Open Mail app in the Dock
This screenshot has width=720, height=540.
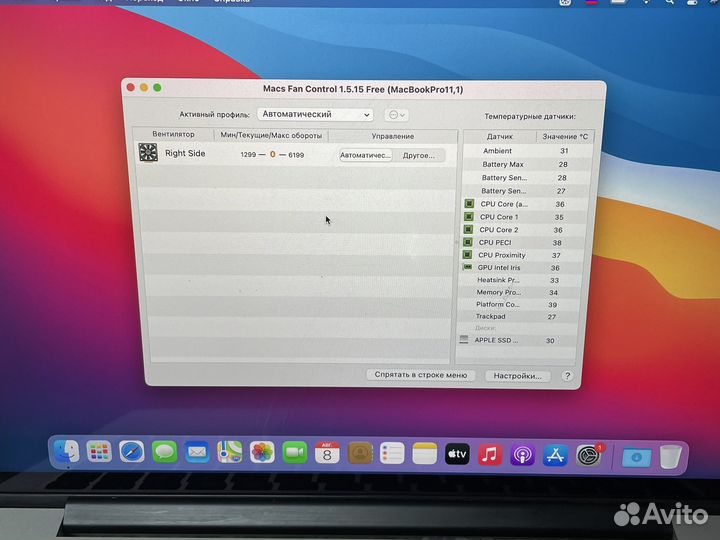(x=197, y=453)
